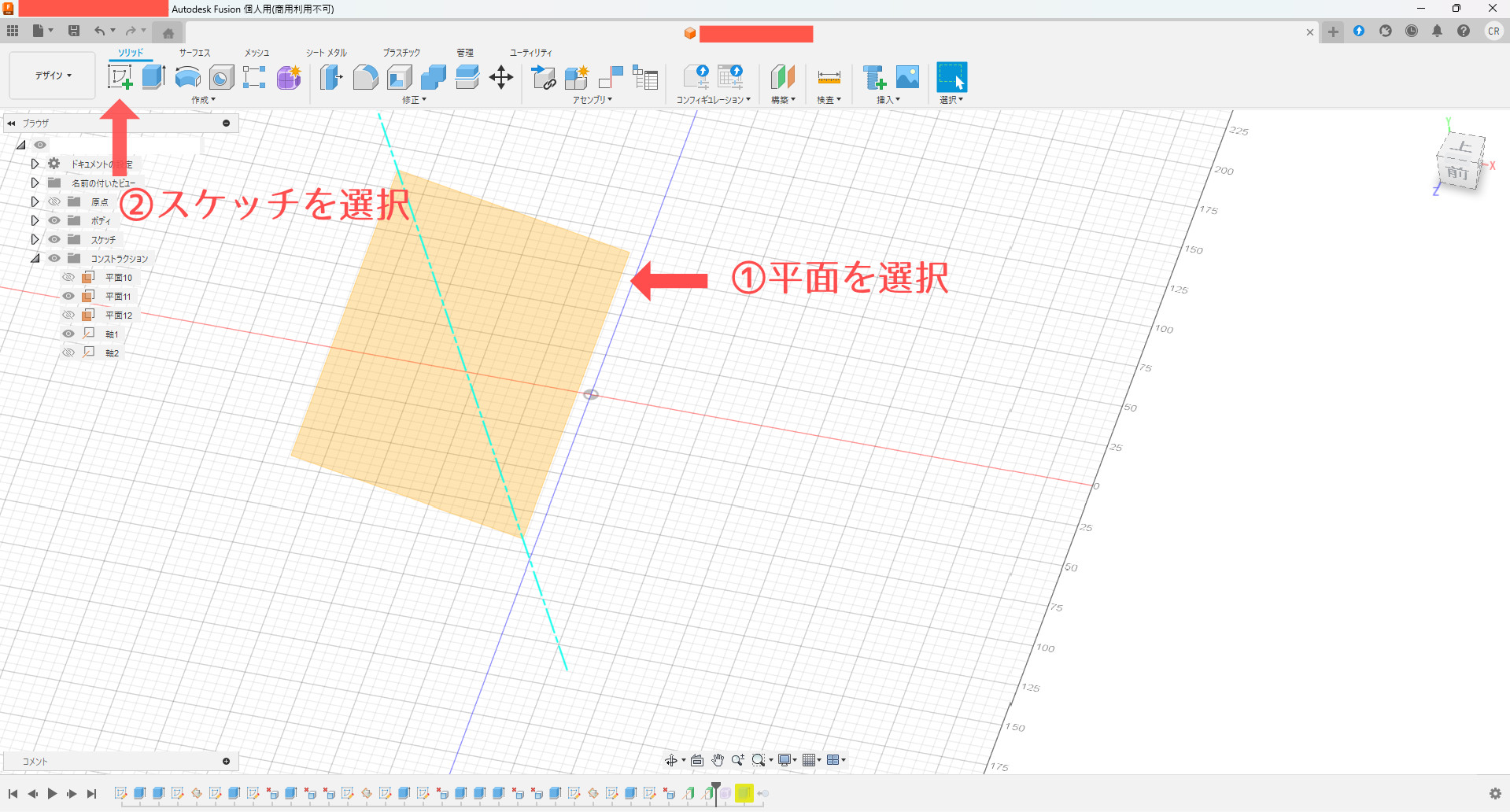Select the Revolve tool icon
1510x812 pixels.
(x=187, y=77)
